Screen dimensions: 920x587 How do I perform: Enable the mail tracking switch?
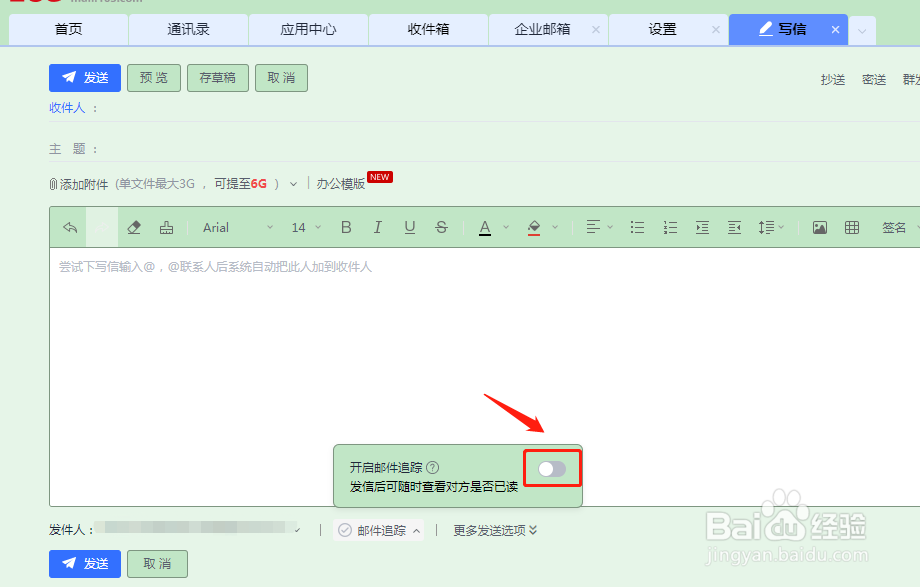point(552,468)
